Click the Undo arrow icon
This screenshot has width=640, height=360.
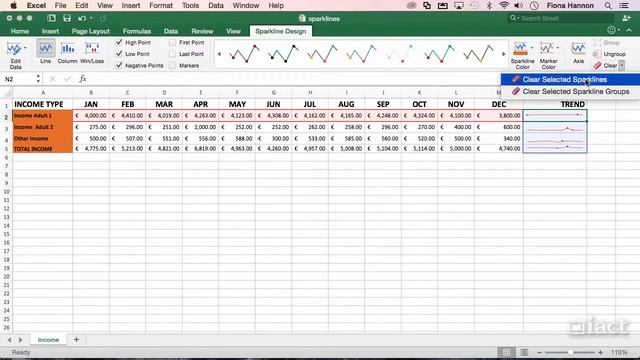tap(82, 18)
